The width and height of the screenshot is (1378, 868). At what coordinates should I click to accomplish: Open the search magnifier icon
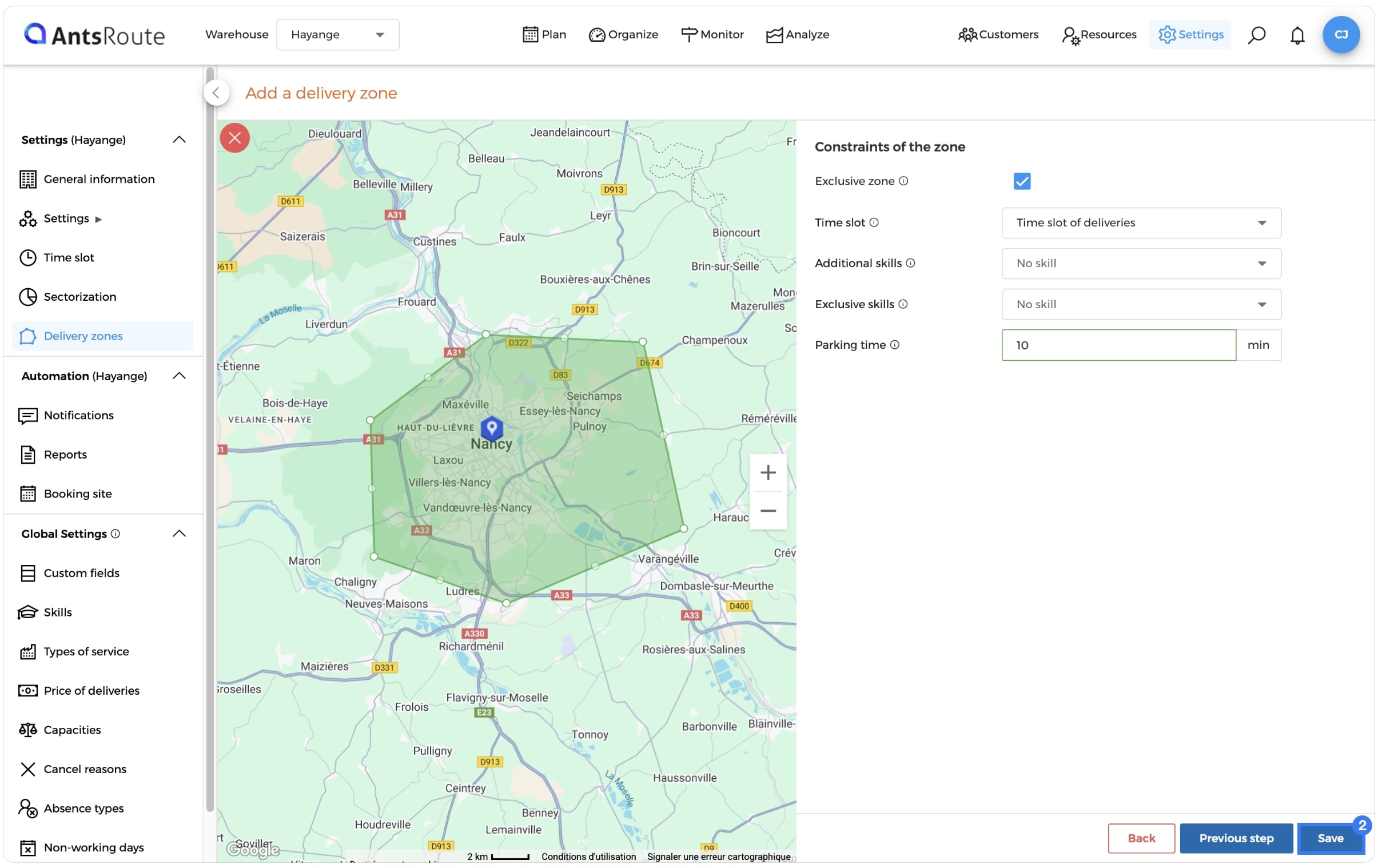[x=1257, y=35]
